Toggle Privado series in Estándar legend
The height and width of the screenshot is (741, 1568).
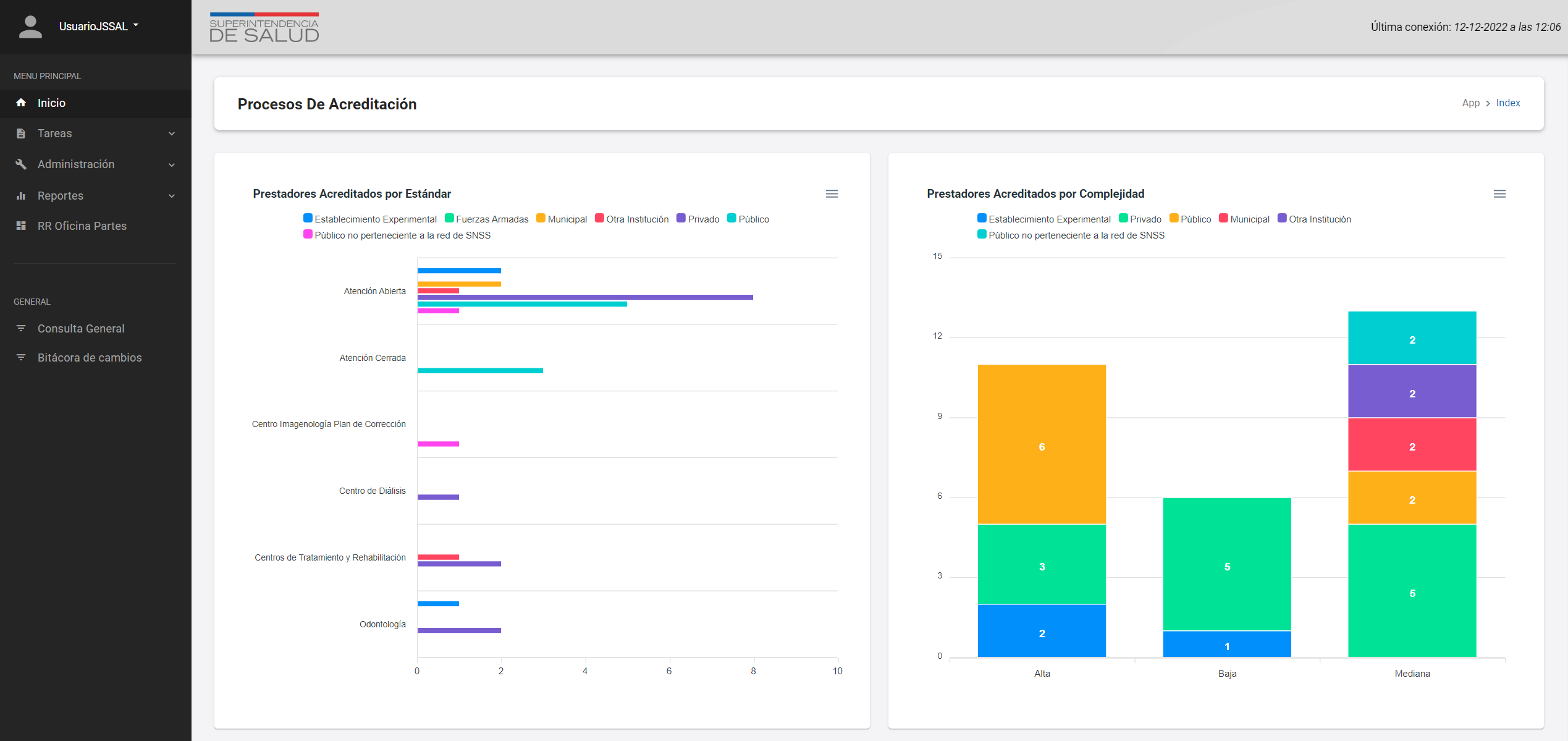pyautogui.click(x=698, y=219)
